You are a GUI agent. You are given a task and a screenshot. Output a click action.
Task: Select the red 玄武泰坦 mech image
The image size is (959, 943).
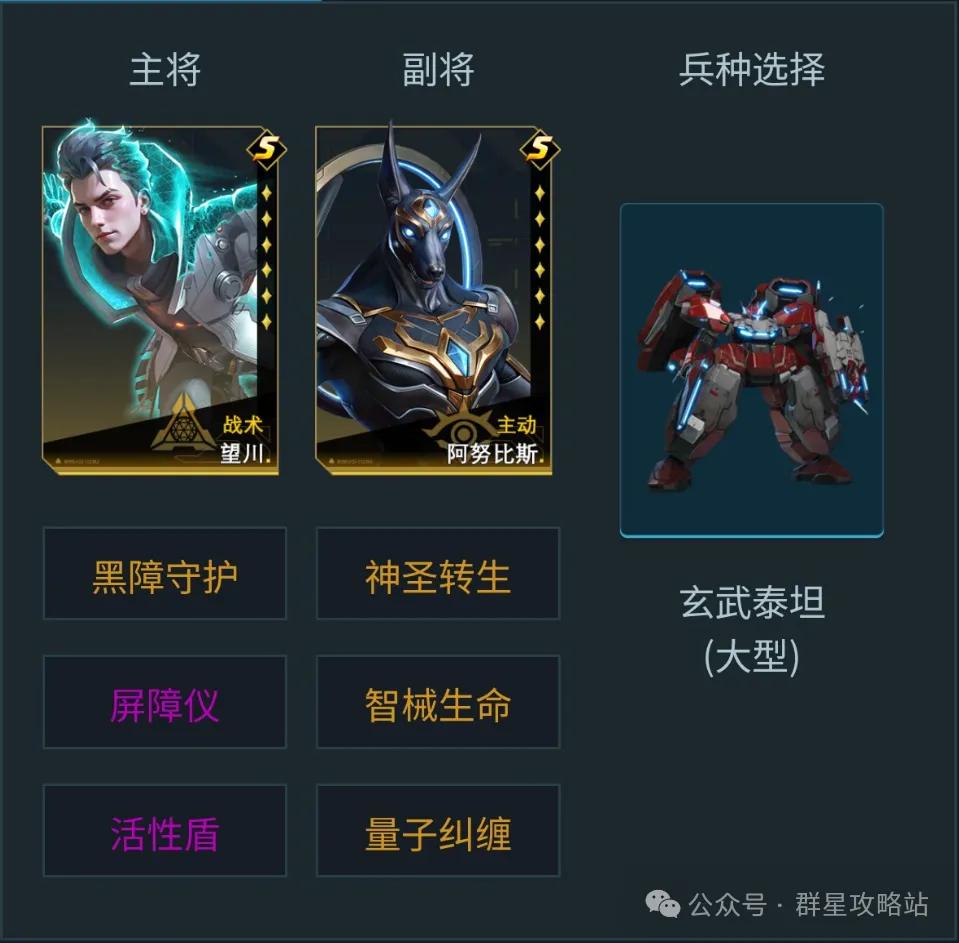point(752,371)
